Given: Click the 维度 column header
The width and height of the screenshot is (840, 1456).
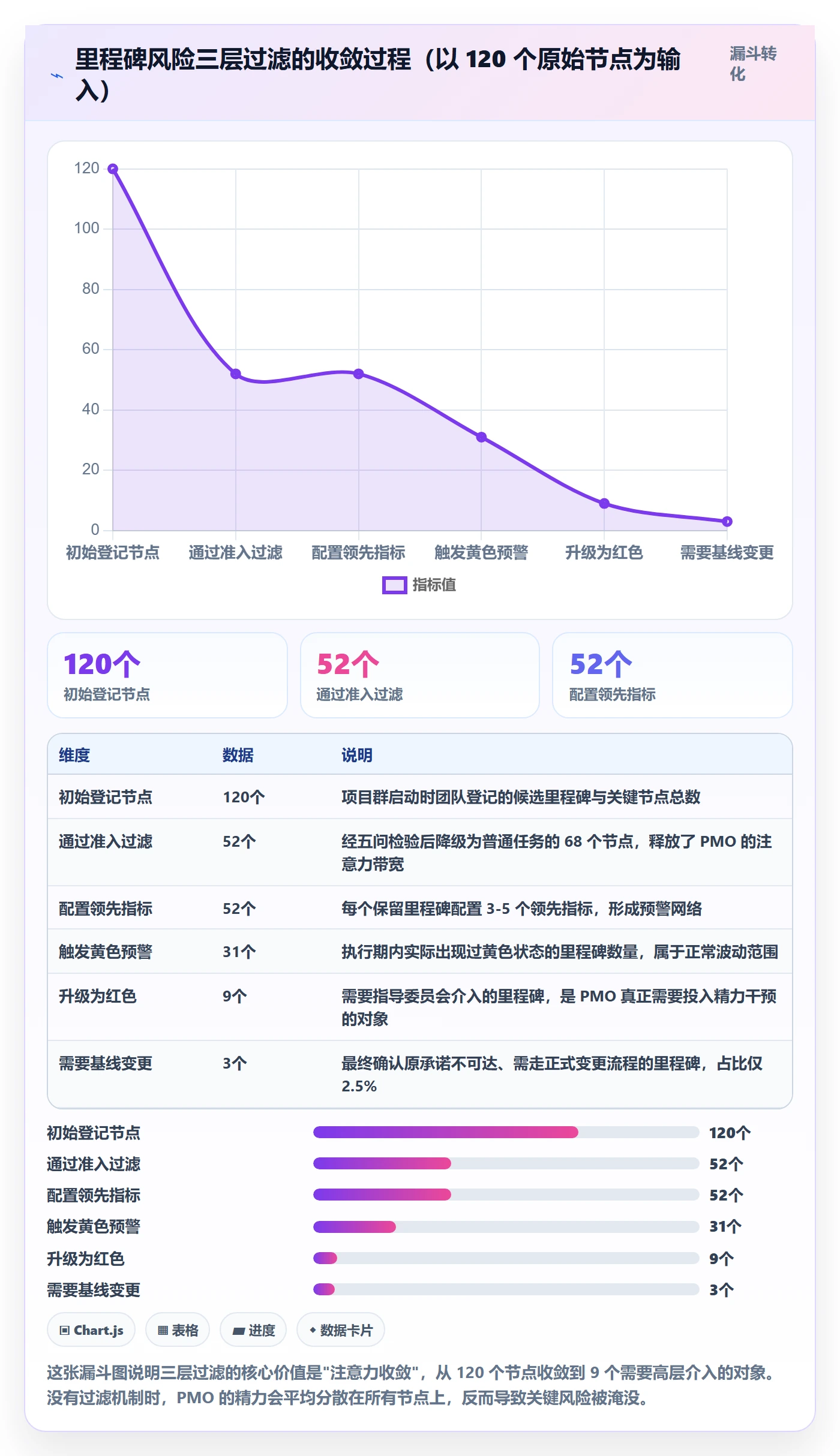Looking at the screenshot, I should point(74,755).
